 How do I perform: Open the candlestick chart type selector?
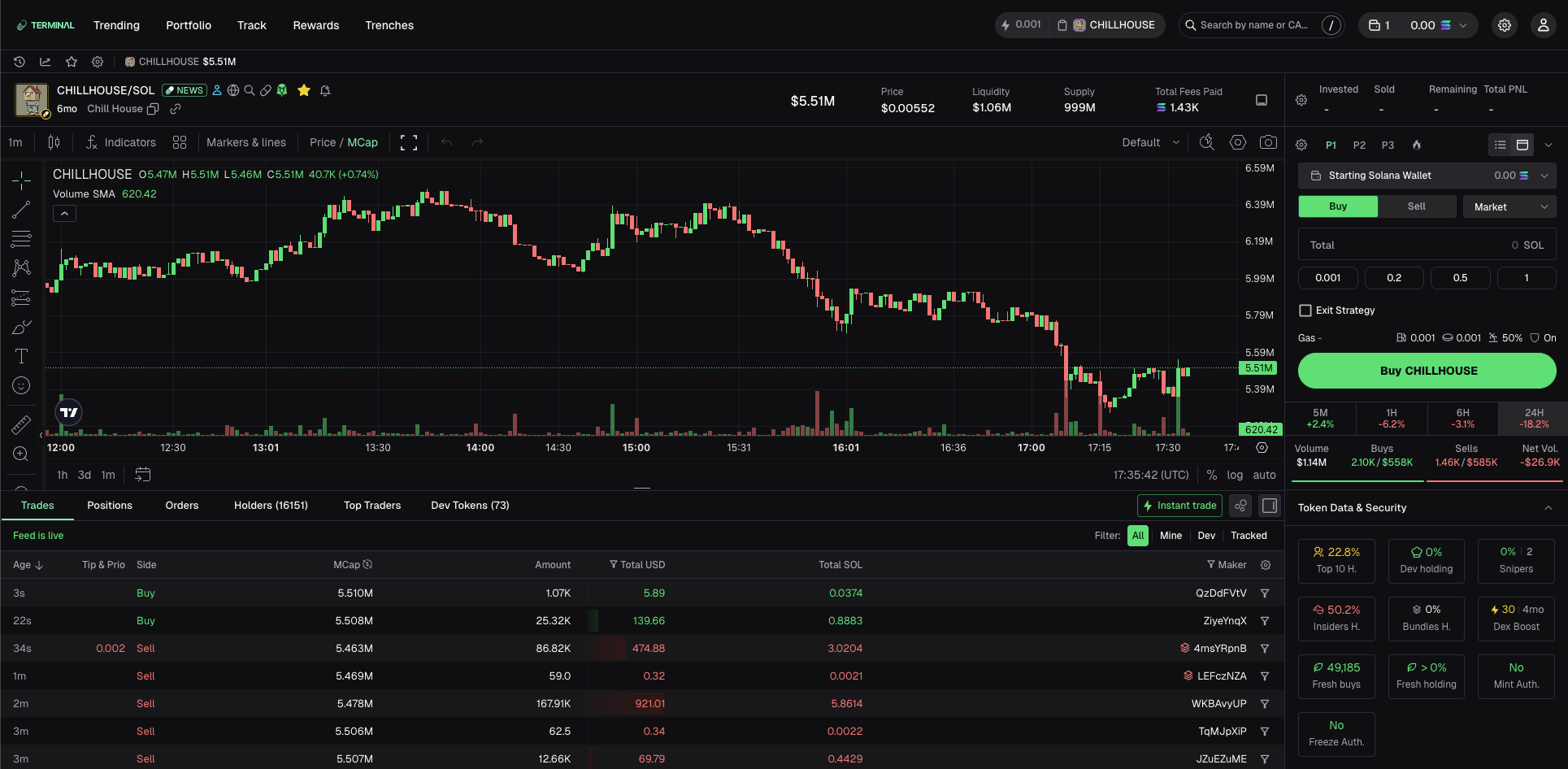point(54,142)
